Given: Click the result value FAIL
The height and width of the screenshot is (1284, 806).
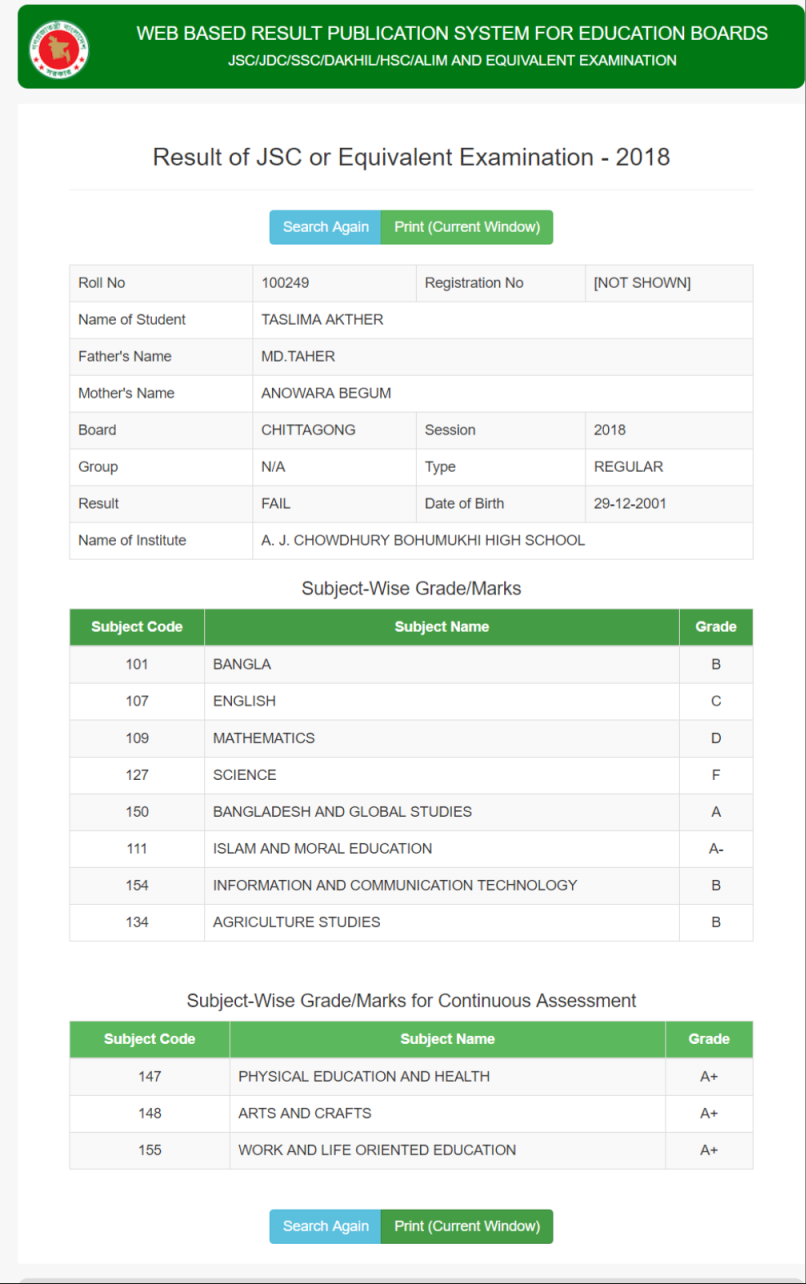Looking at the screenshot, I should click(x=276, y=503).
